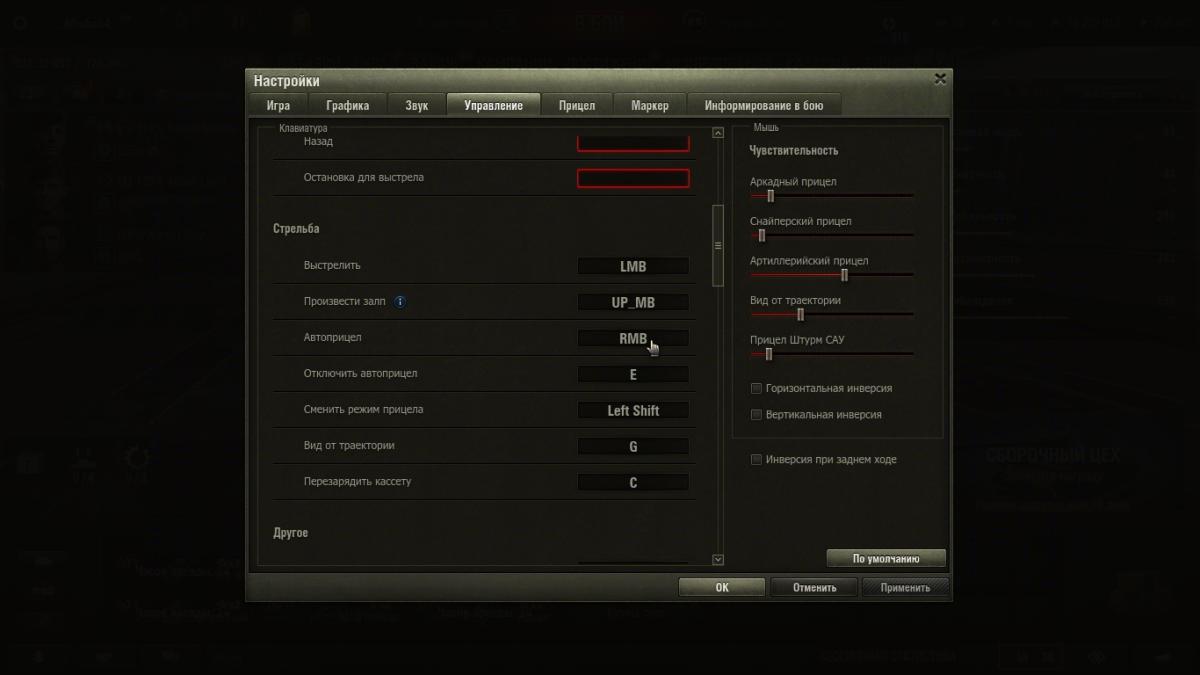Click the Перезарядить кассету label
The height and width of the screenshot is (675, 1200).
click(358, 482)
